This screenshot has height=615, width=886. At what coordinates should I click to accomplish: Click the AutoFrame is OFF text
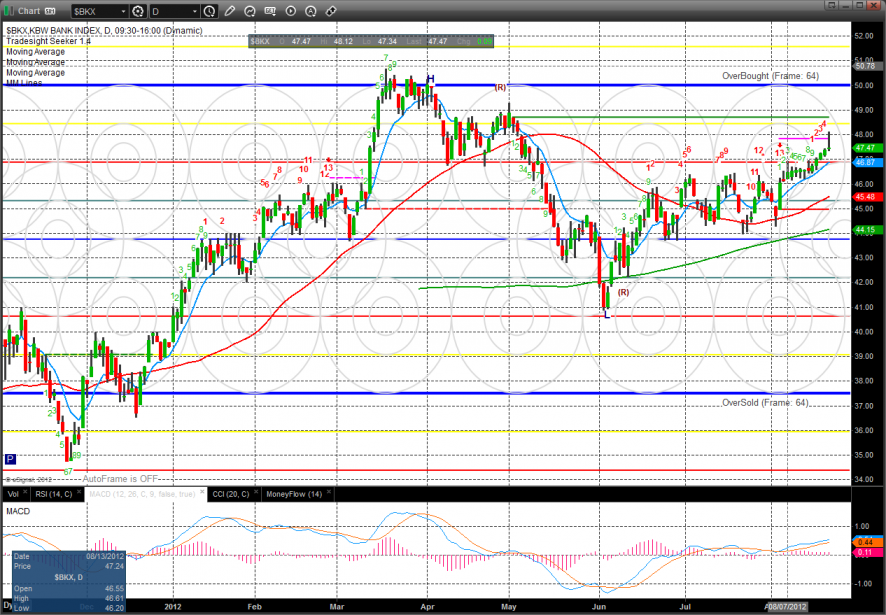pyautogui.click(x=120, y=479)
